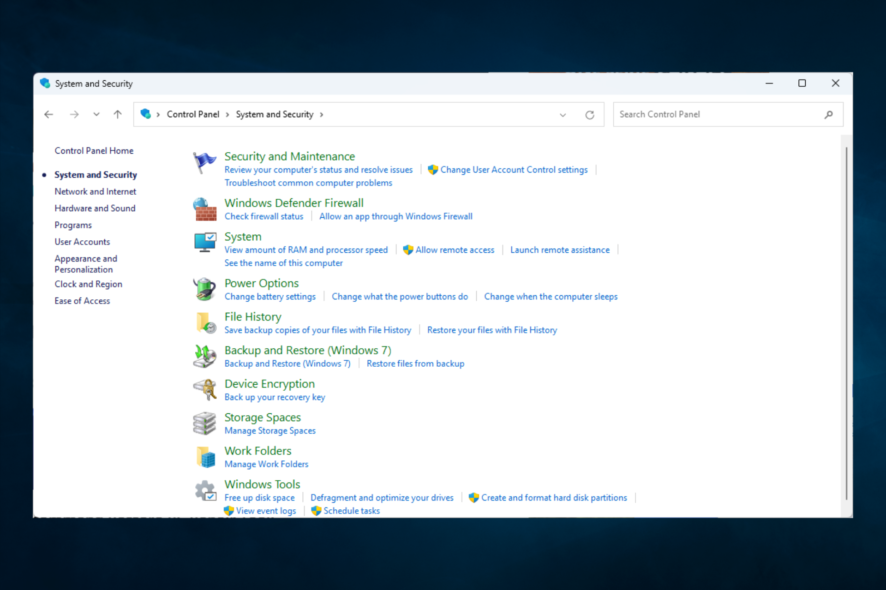Click the Windows Defender Firewall brick wall icon
This screenshot has height=590, width=886.
pyautogui.click(x=204, y=210)
